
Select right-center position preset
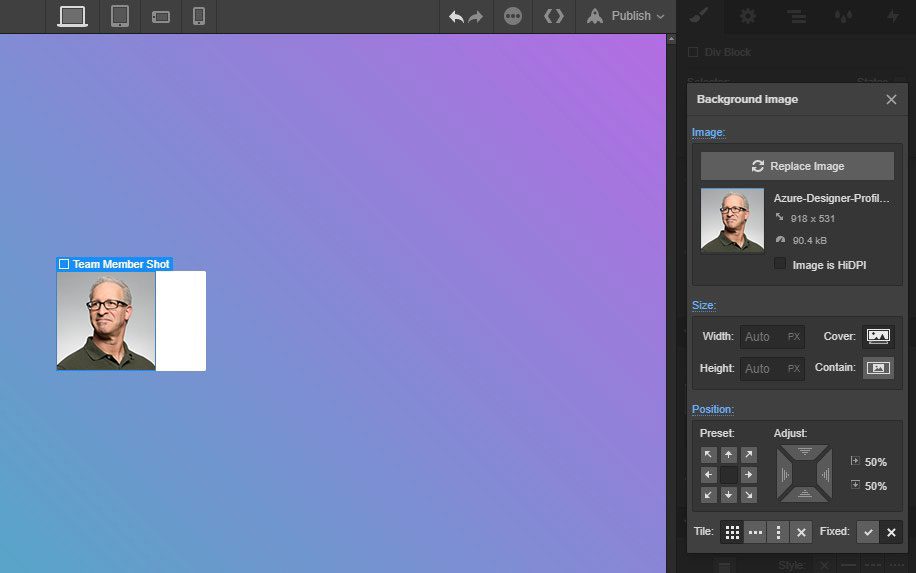click(748, 475)
